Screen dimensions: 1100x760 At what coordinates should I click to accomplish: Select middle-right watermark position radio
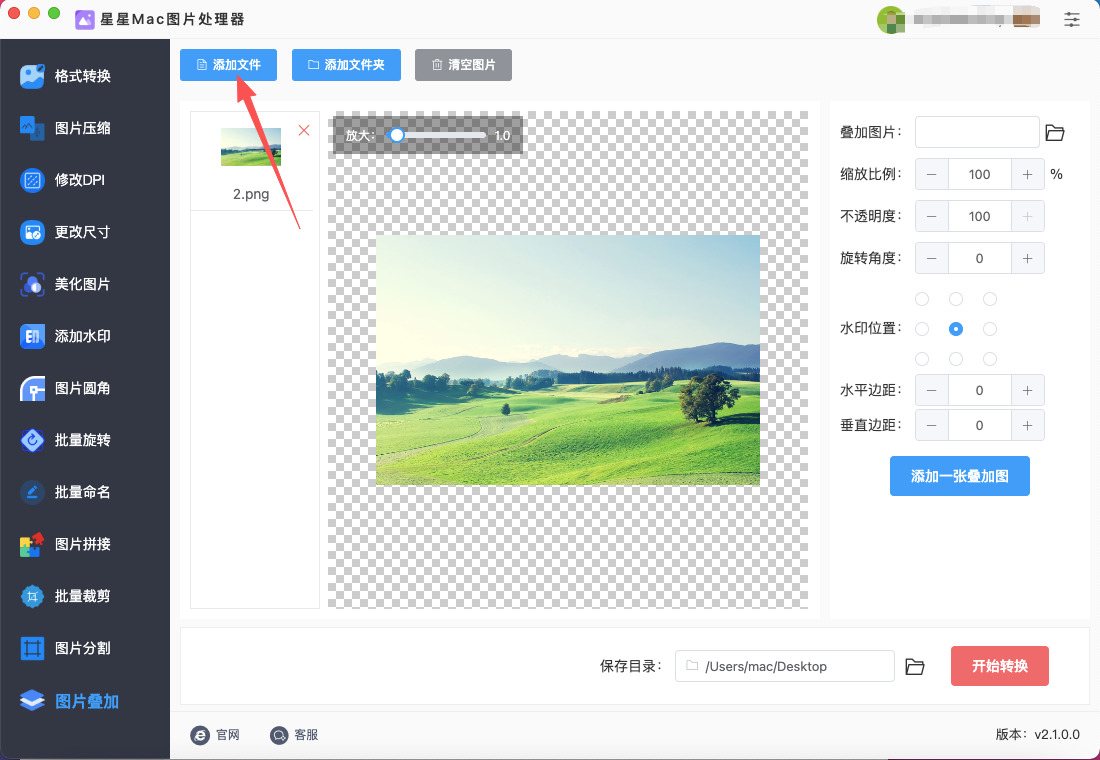coord(989,328)
